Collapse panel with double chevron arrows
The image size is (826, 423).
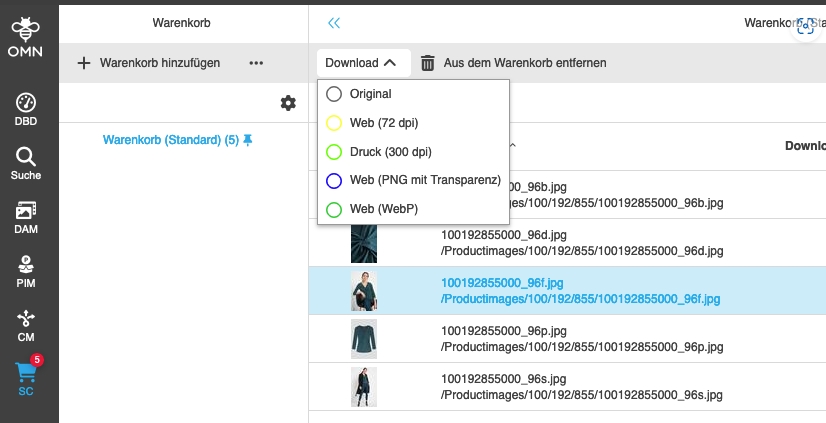334,22
